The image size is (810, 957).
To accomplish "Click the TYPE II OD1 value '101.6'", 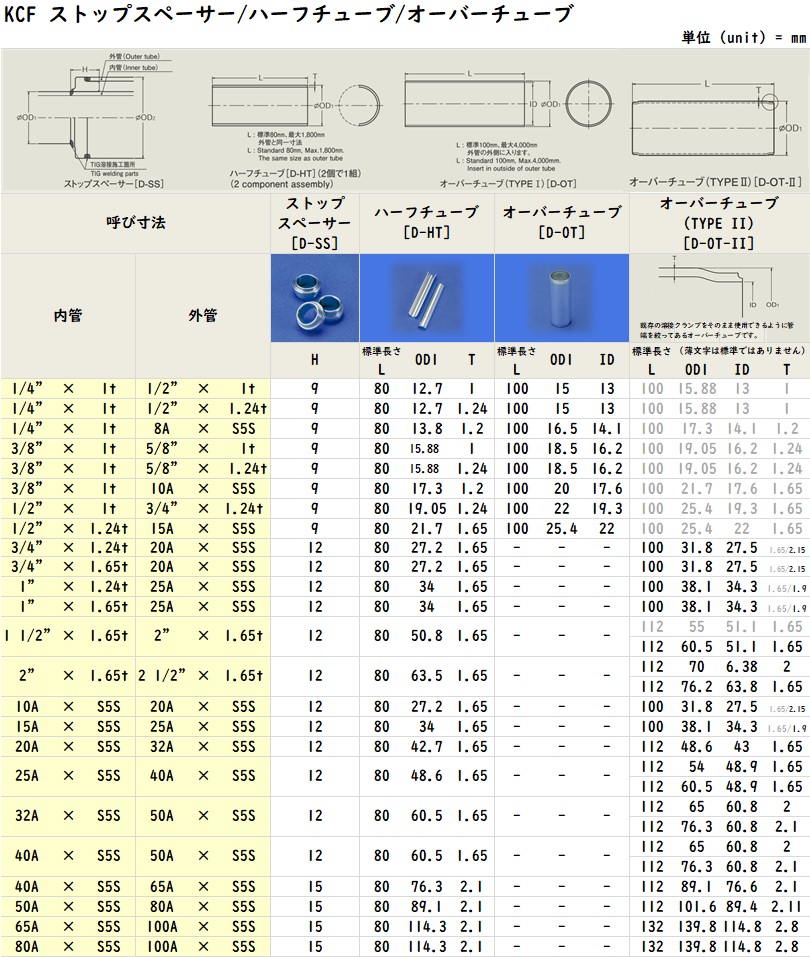I will tap(697, 907).
